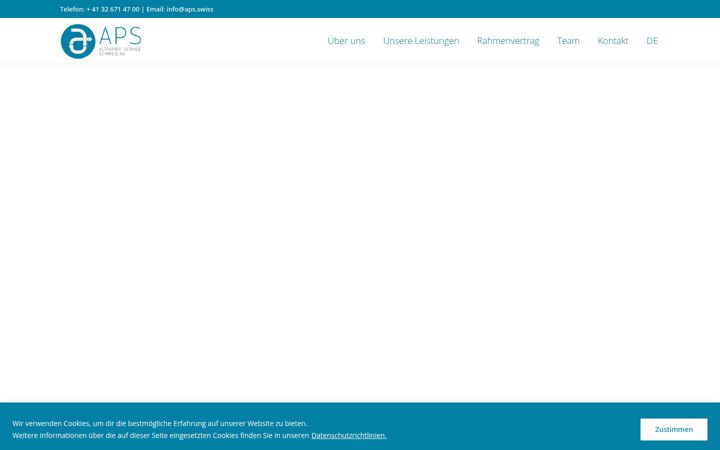Open the Datenschutzrichtlinien link

[x=349, y=435]
